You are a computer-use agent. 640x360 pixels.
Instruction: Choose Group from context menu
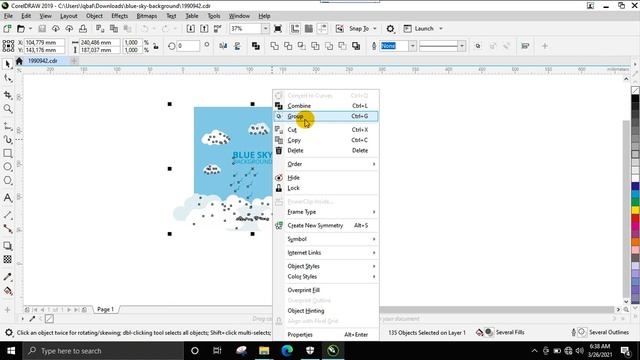click(x=326, y=116)
